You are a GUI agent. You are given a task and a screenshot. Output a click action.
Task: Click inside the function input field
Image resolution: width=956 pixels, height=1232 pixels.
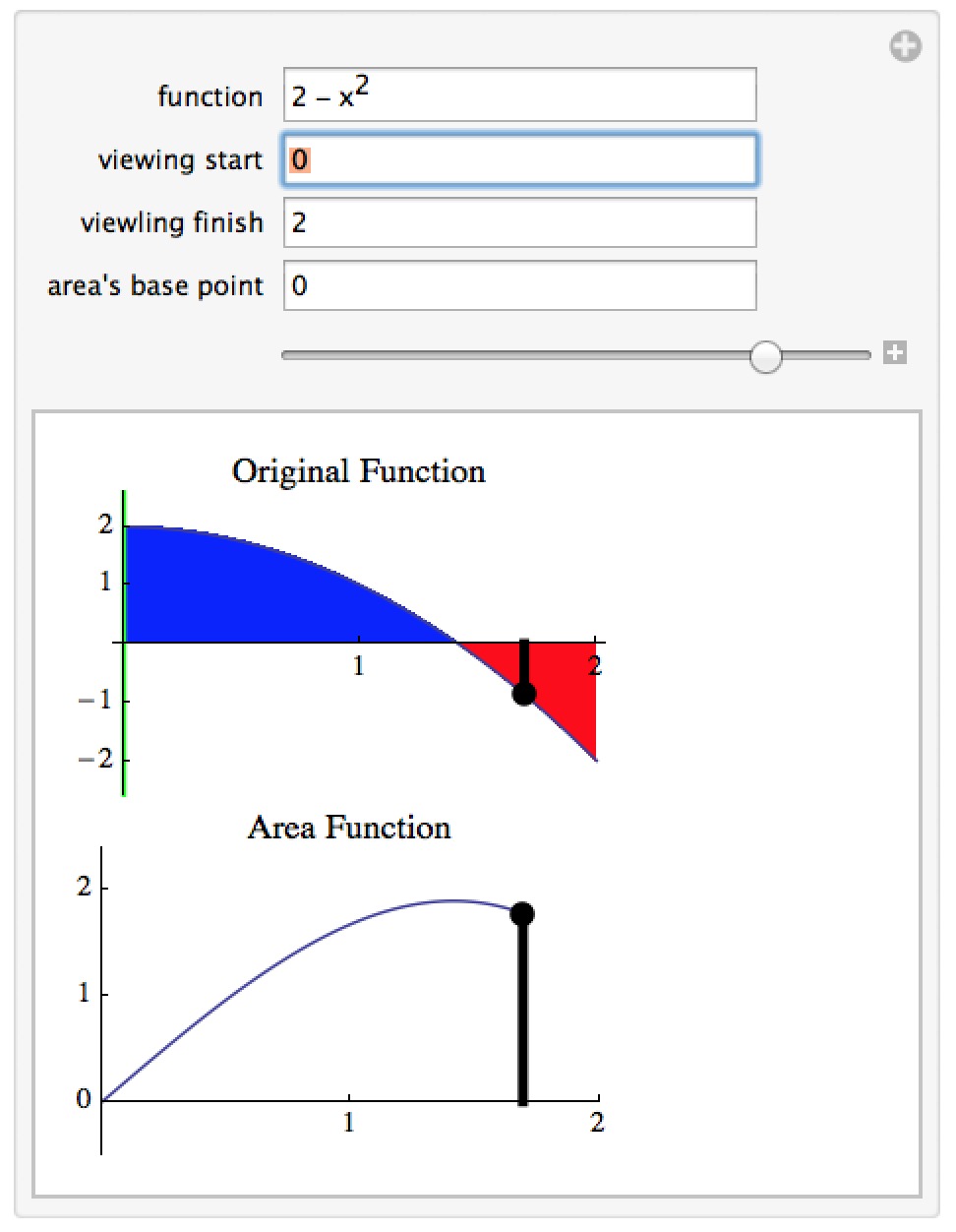click(519, 95)
